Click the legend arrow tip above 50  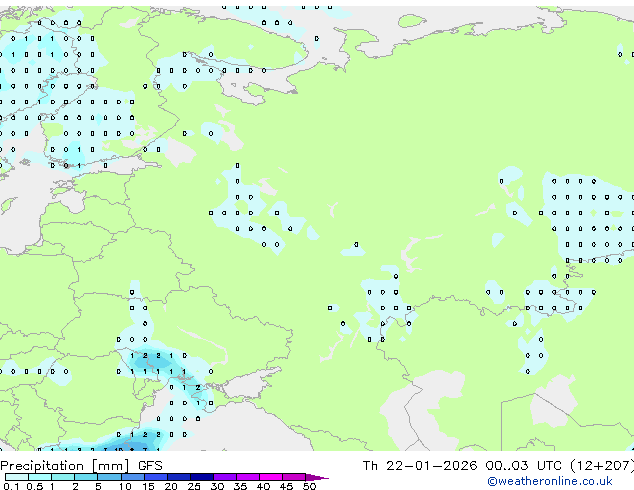point(317,478)
